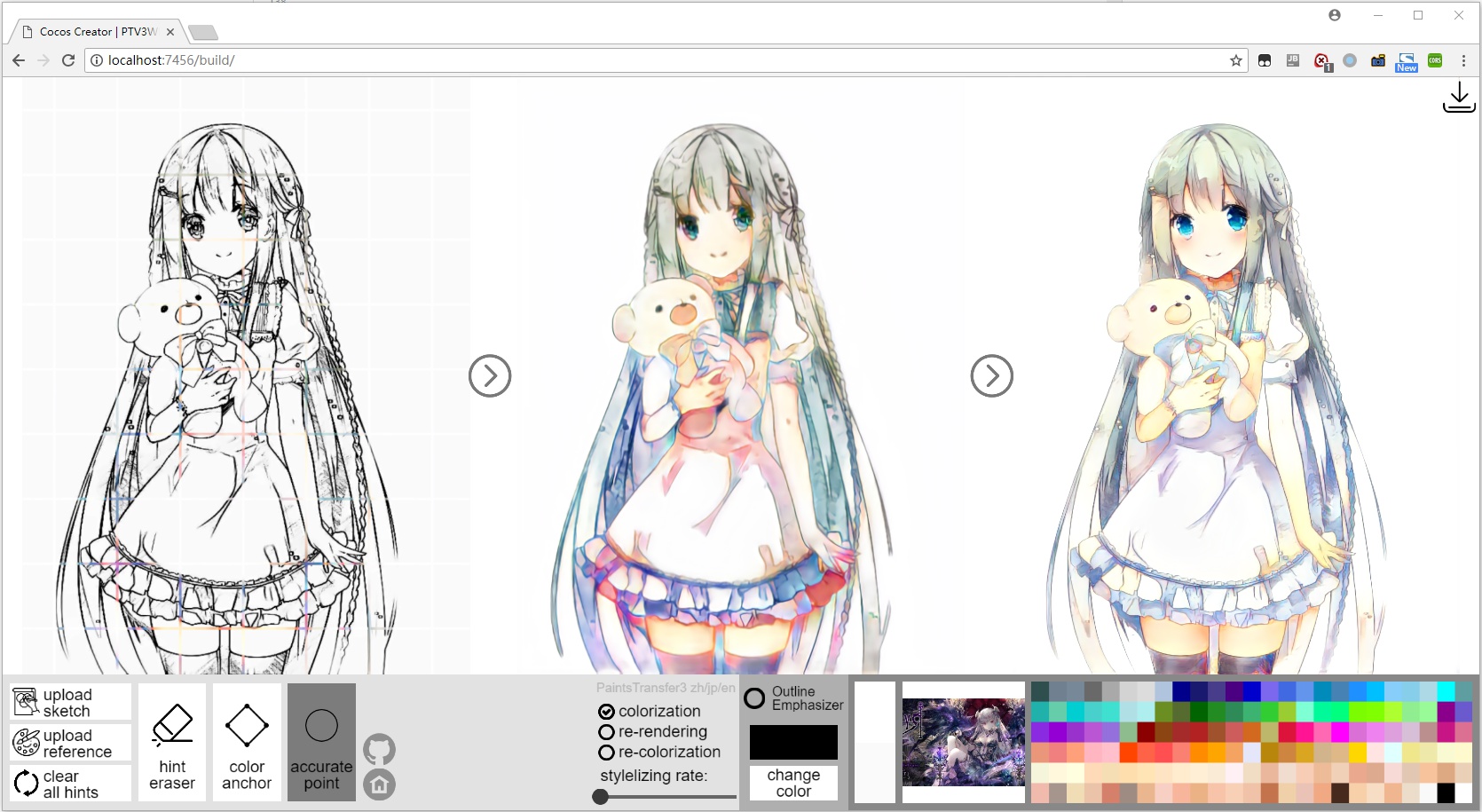Select the color anchor tool

point(247,743)
